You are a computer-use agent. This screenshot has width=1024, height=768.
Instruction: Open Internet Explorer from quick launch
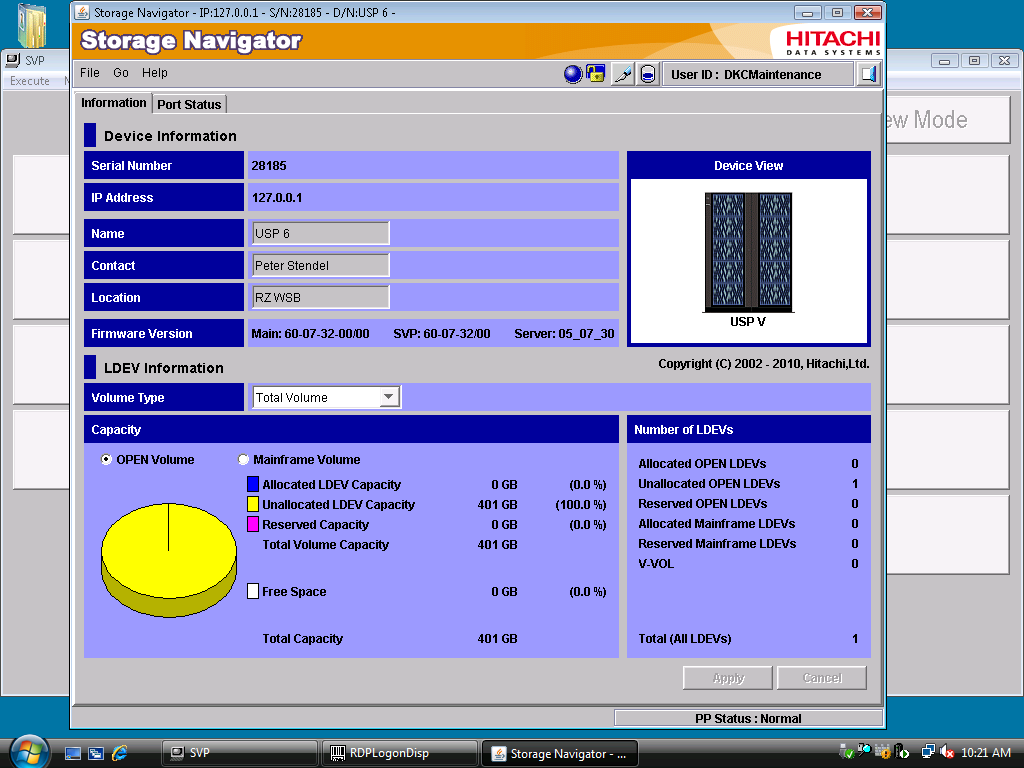120,753
